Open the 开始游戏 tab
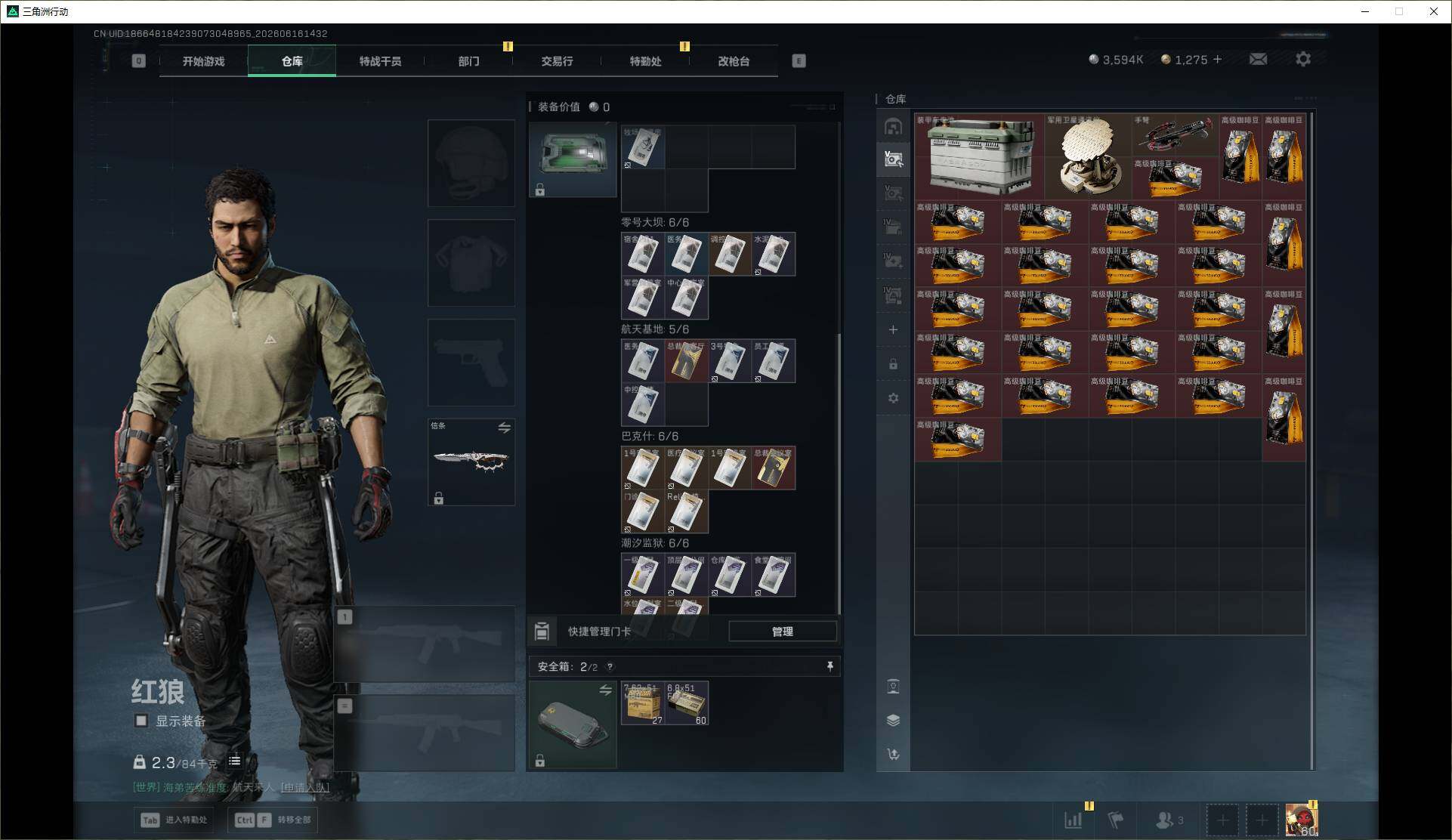This screenshot has height=840, width=1452. pyautogui.click(x=203, y=61)
